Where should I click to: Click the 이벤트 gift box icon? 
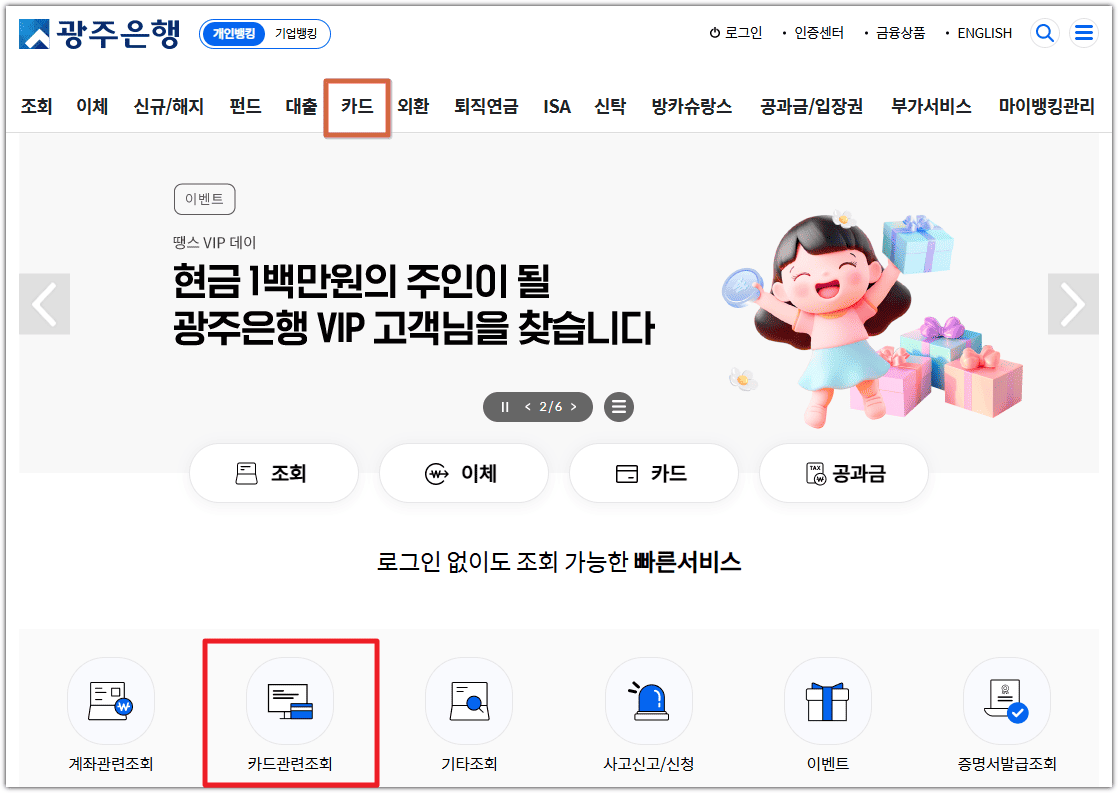tap(827, 701)
